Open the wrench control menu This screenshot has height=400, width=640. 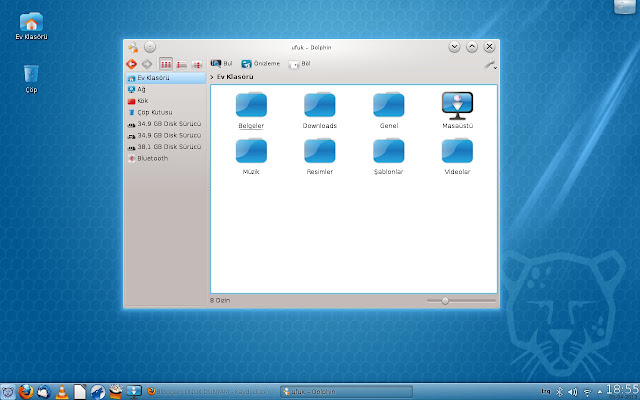point(490,64)
